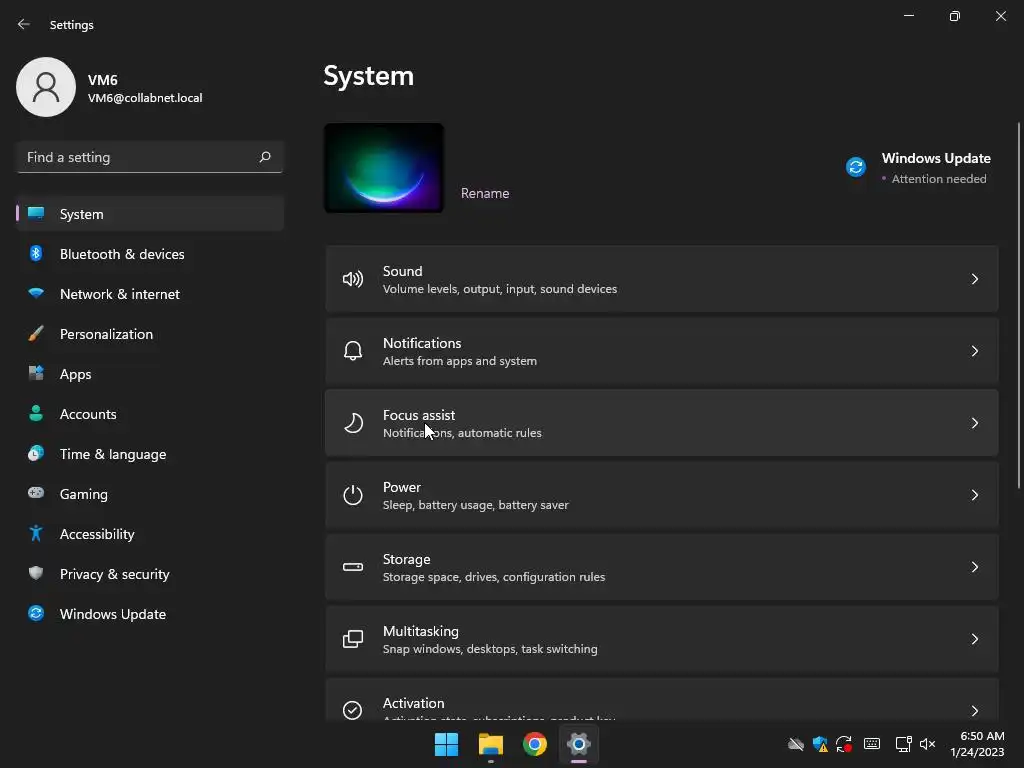Click the Privacy & security shield icon

36,573
